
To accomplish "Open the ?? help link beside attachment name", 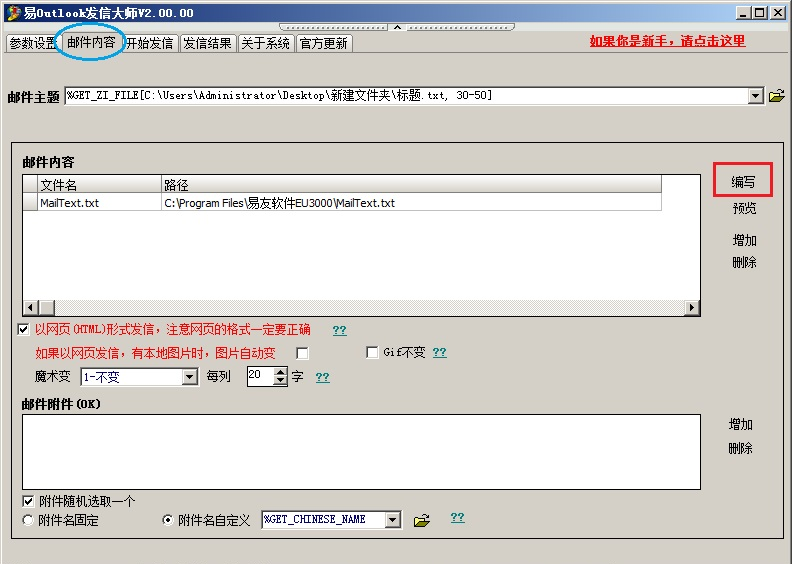I will 458,518.
